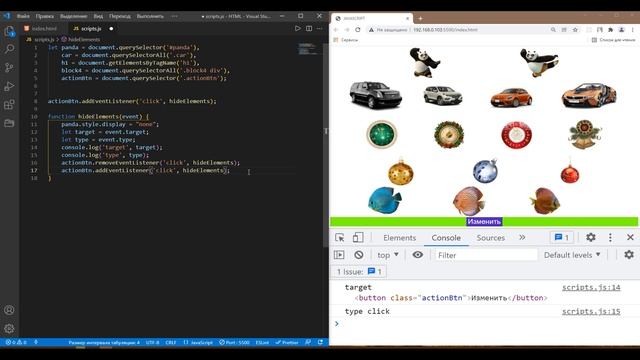
Task: Open the View menu in VS Code
Action: pos(98,16)
